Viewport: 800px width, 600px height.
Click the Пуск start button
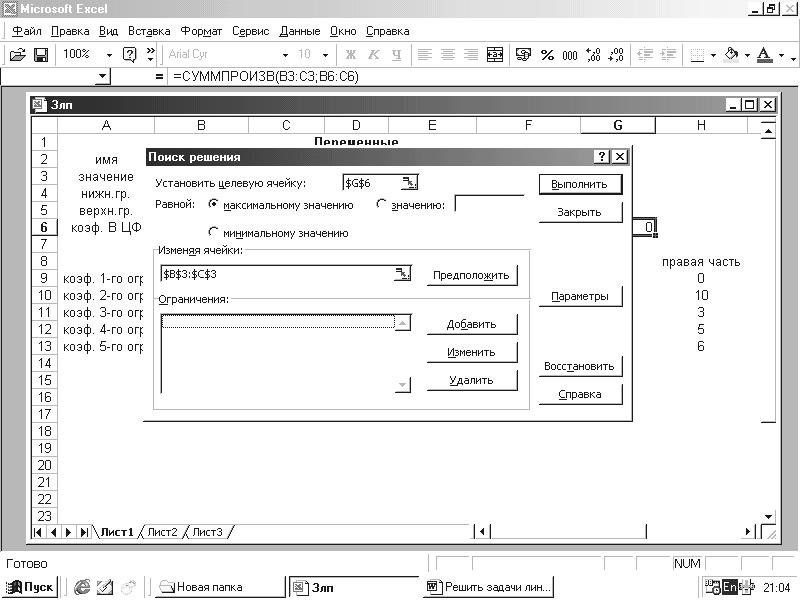[31, 587]
